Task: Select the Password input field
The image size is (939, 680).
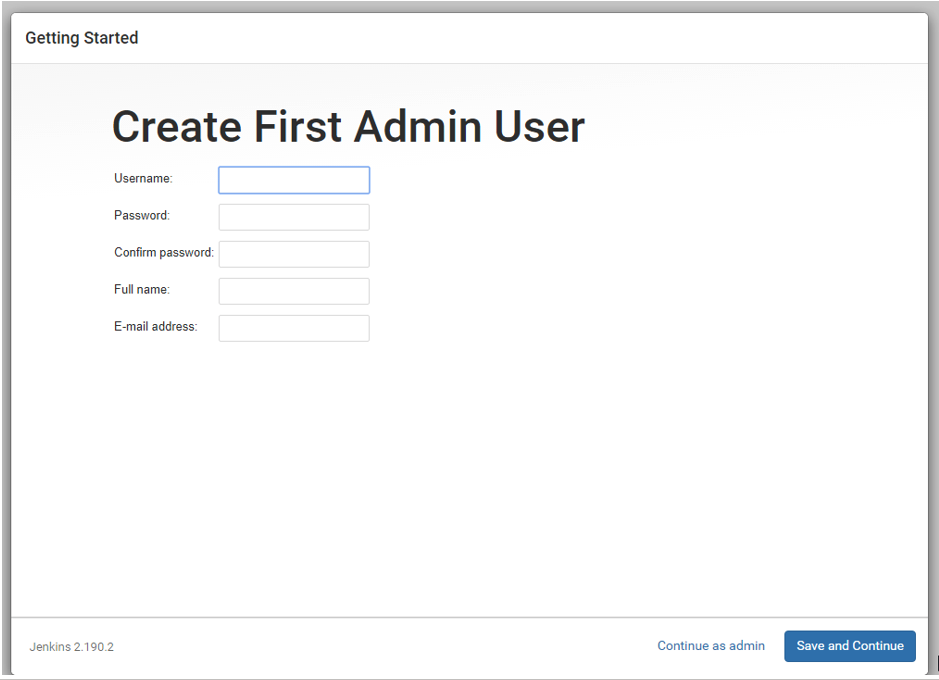Action: (x=294, y=217)
